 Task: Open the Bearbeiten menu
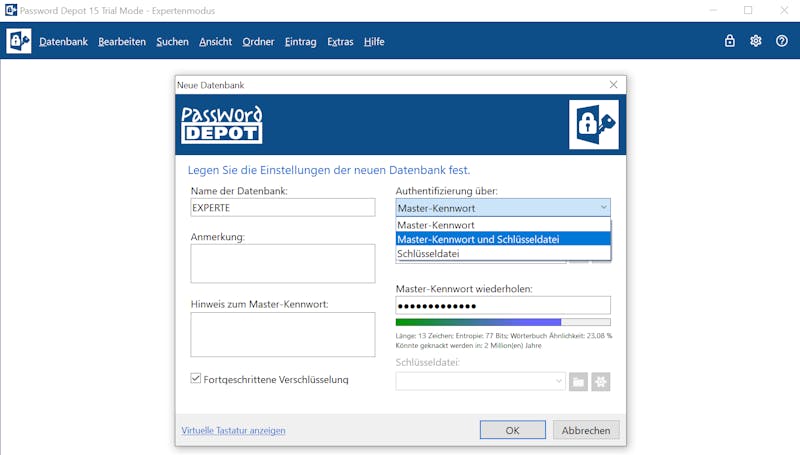[122, 42]
